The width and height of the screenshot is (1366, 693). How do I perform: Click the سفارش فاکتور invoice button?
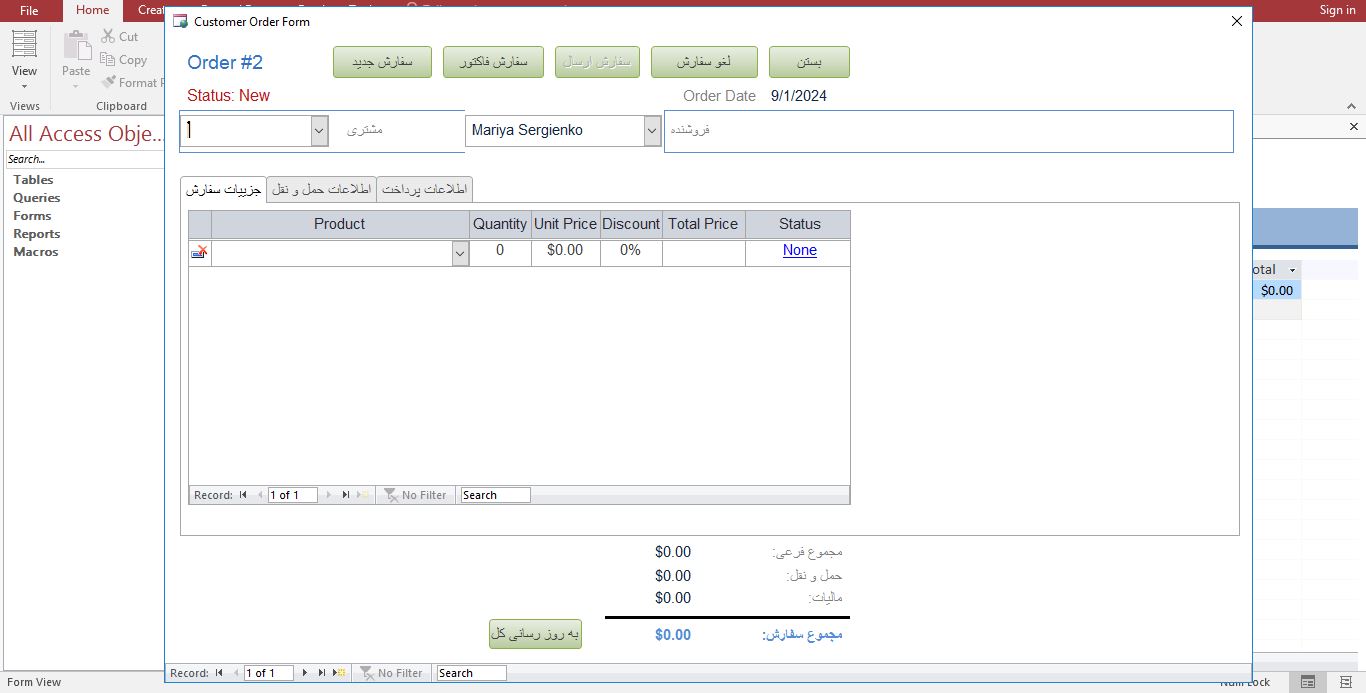(x=493, y=62)
